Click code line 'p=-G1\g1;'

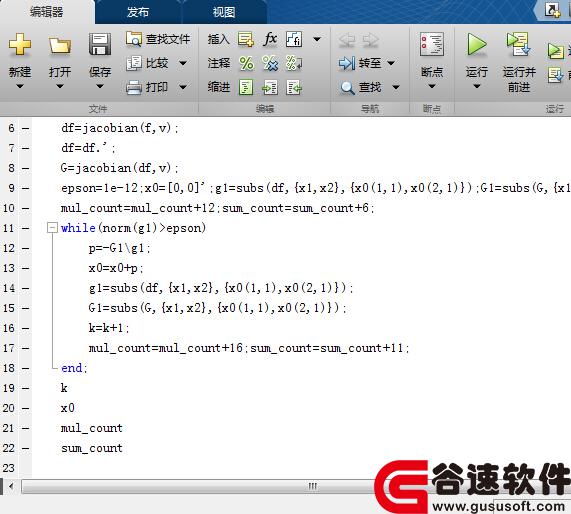pyautogui.click(x=119, y=248)
